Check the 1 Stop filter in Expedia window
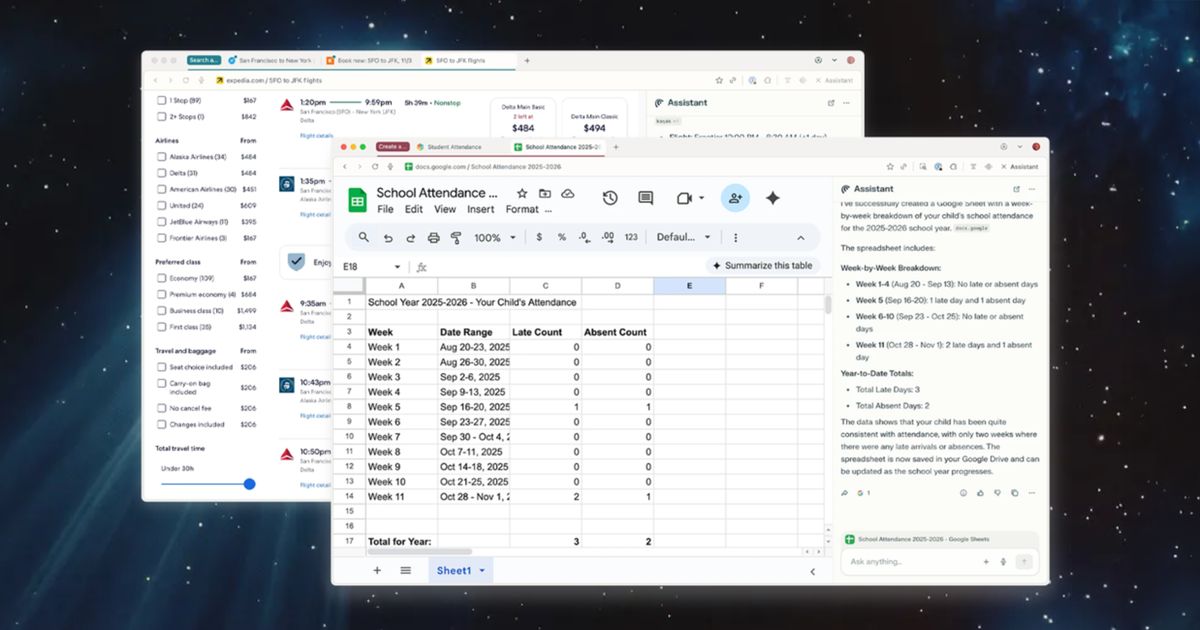This screenshot has height=630, width=1200. point(163,100)
